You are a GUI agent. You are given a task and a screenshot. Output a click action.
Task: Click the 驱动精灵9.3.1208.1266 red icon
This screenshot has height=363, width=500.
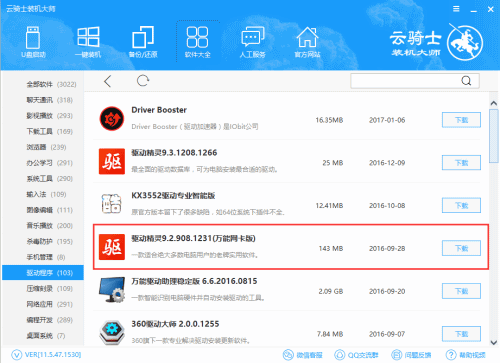pos(112,162)
